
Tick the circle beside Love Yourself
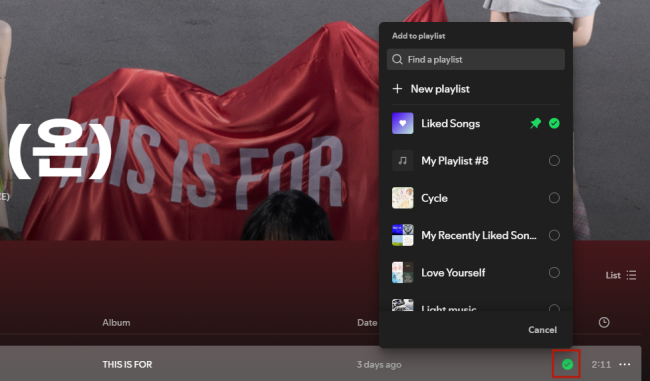554,272
